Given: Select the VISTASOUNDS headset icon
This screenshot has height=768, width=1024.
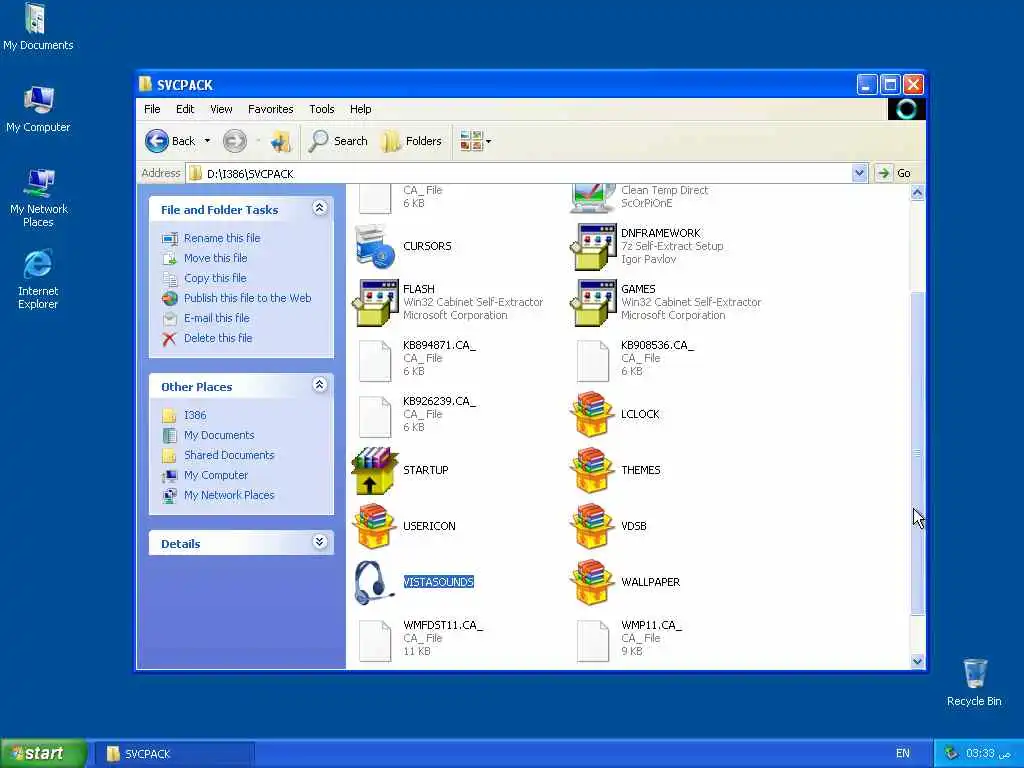Looking at the screenshot, I should [374, 583].
